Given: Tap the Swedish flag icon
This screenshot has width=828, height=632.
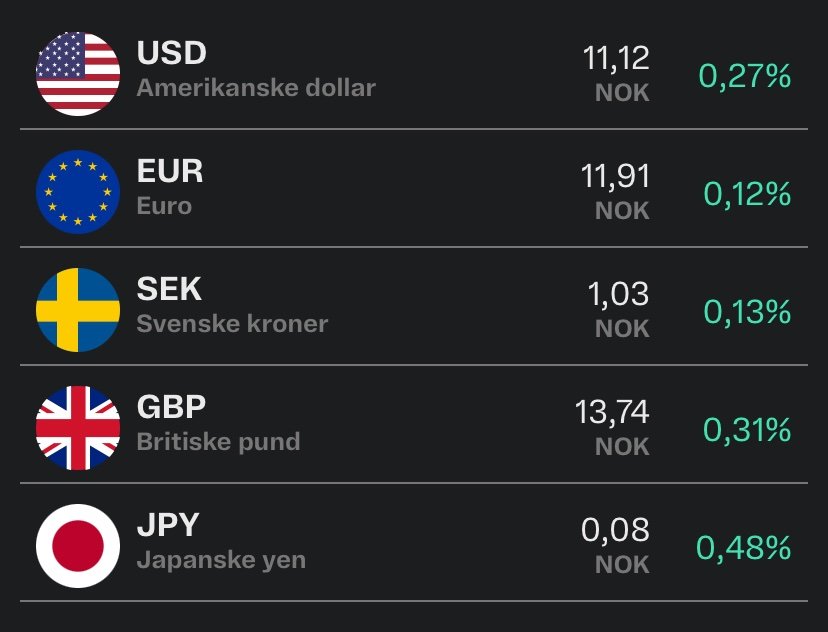Looking at the screenshot, I should [x=78, y=310].
